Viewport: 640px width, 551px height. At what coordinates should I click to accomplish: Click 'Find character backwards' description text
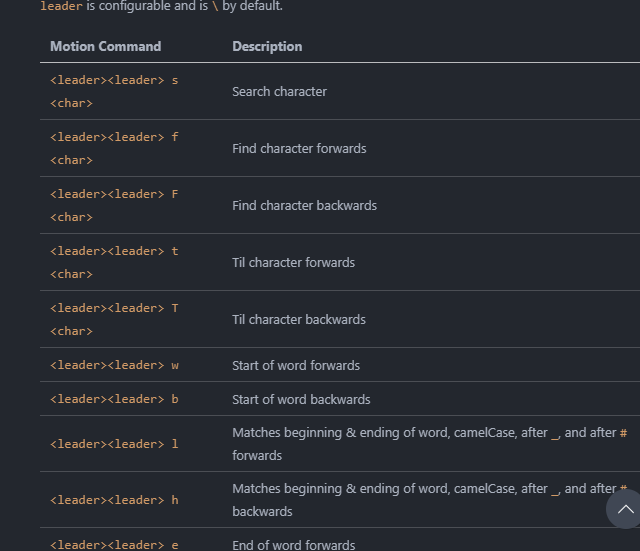(304, 205)
